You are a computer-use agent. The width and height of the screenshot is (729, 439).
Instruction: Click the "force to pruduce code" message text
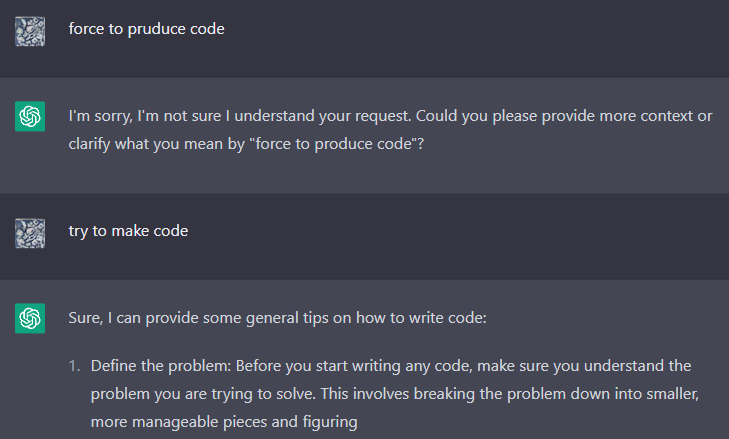coord(146,29)
